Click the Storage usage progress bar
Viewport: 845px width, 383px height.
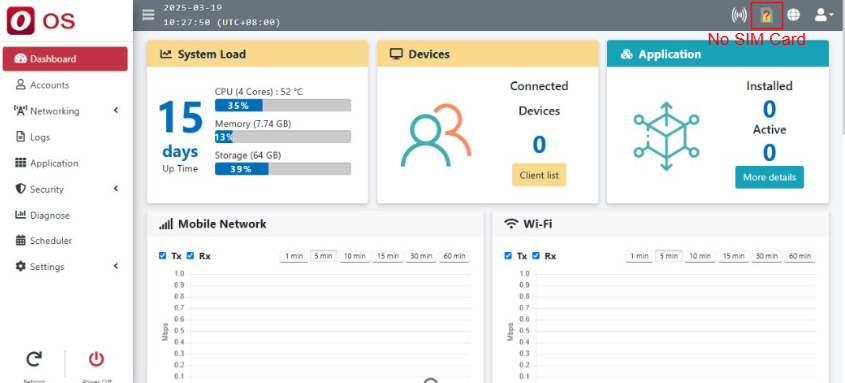coord(283,169)
